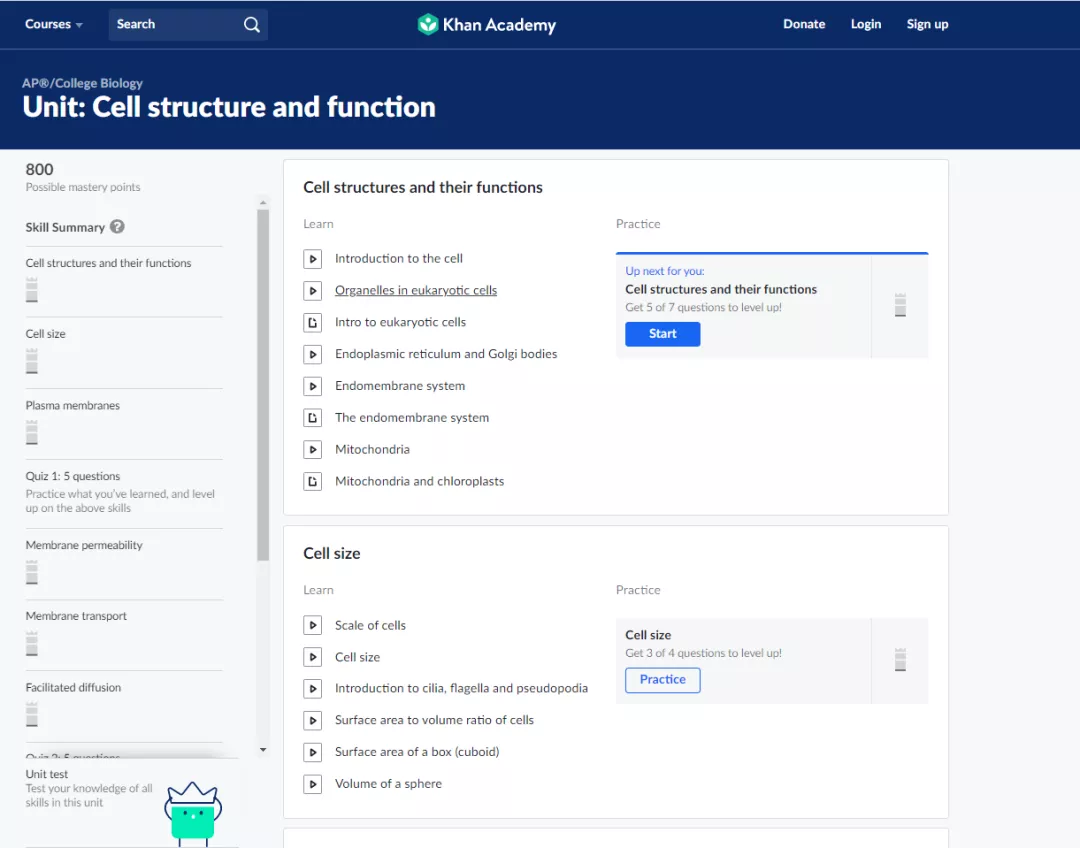Click video icon beside Scale of cells
The width and height of the screenshot is (1080, 848).
coord(313,626)
